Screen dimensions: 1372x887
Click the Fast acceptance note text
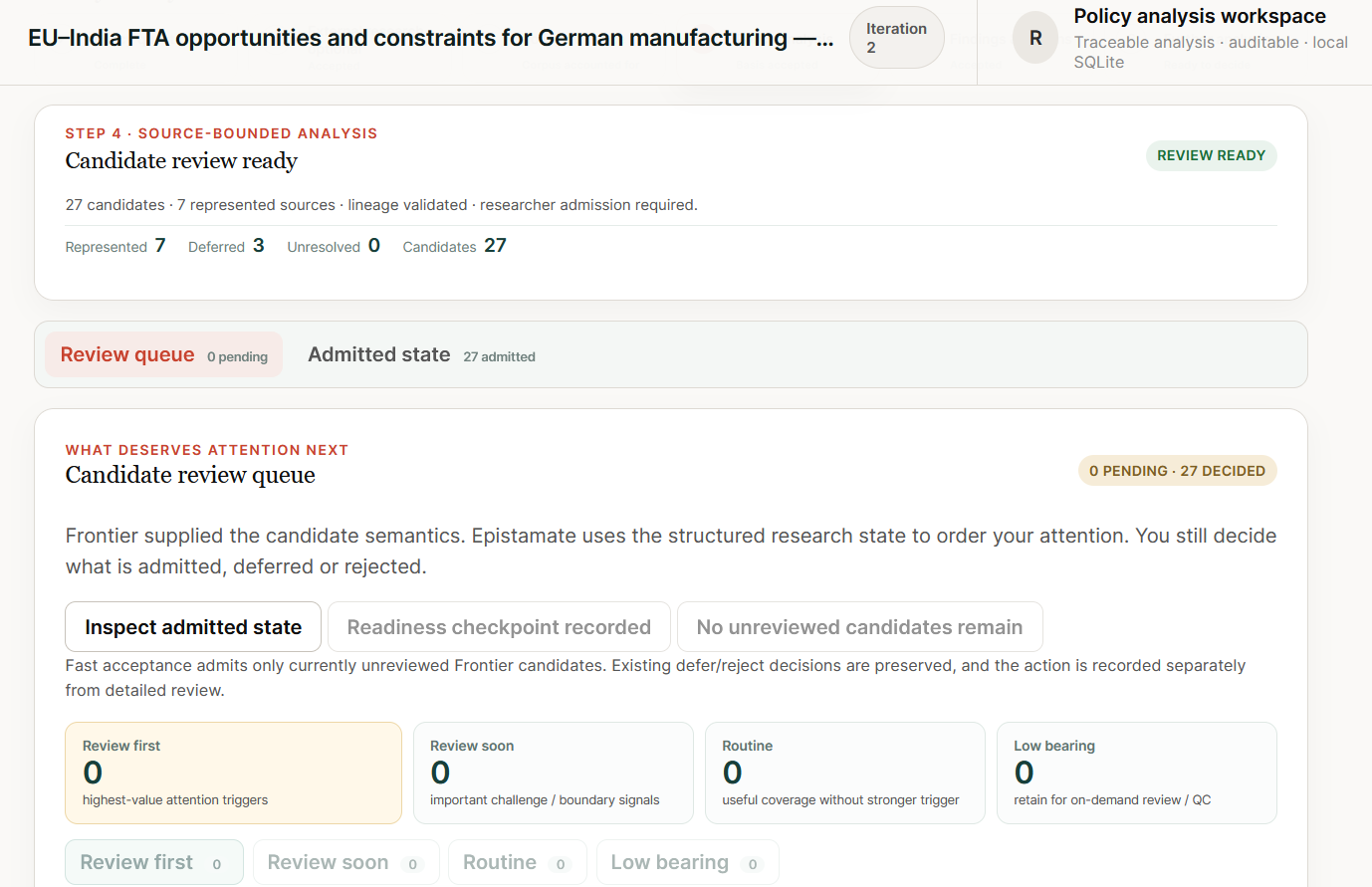[x=655, y=678]
